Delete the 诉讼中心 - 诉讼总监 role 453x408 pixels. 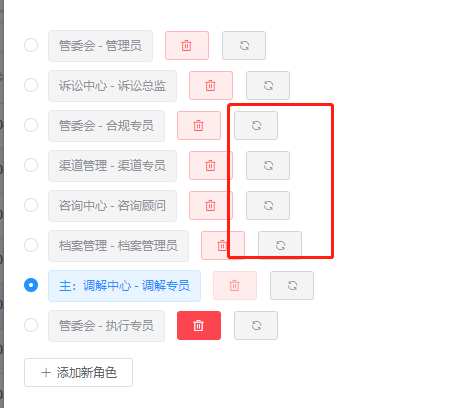[x=211, y=86]
